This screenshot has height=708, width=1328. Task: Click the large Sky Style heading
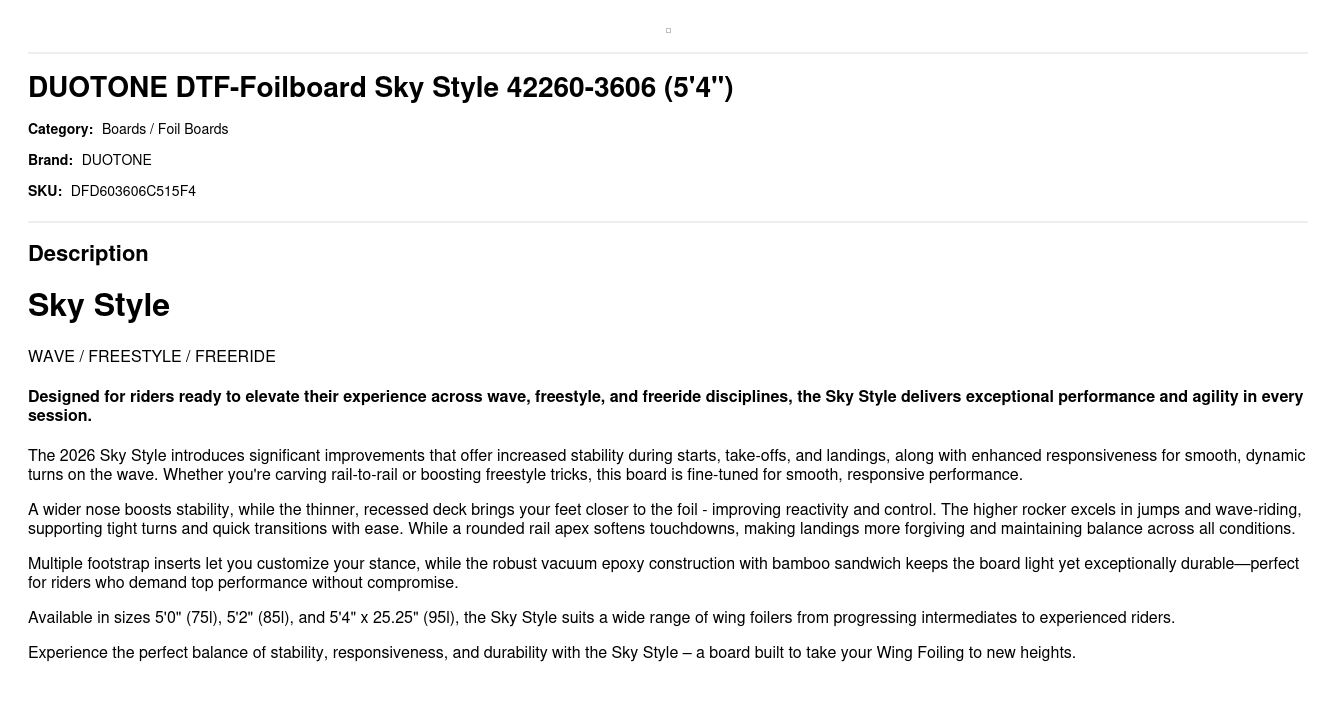[x=99, y=305]
